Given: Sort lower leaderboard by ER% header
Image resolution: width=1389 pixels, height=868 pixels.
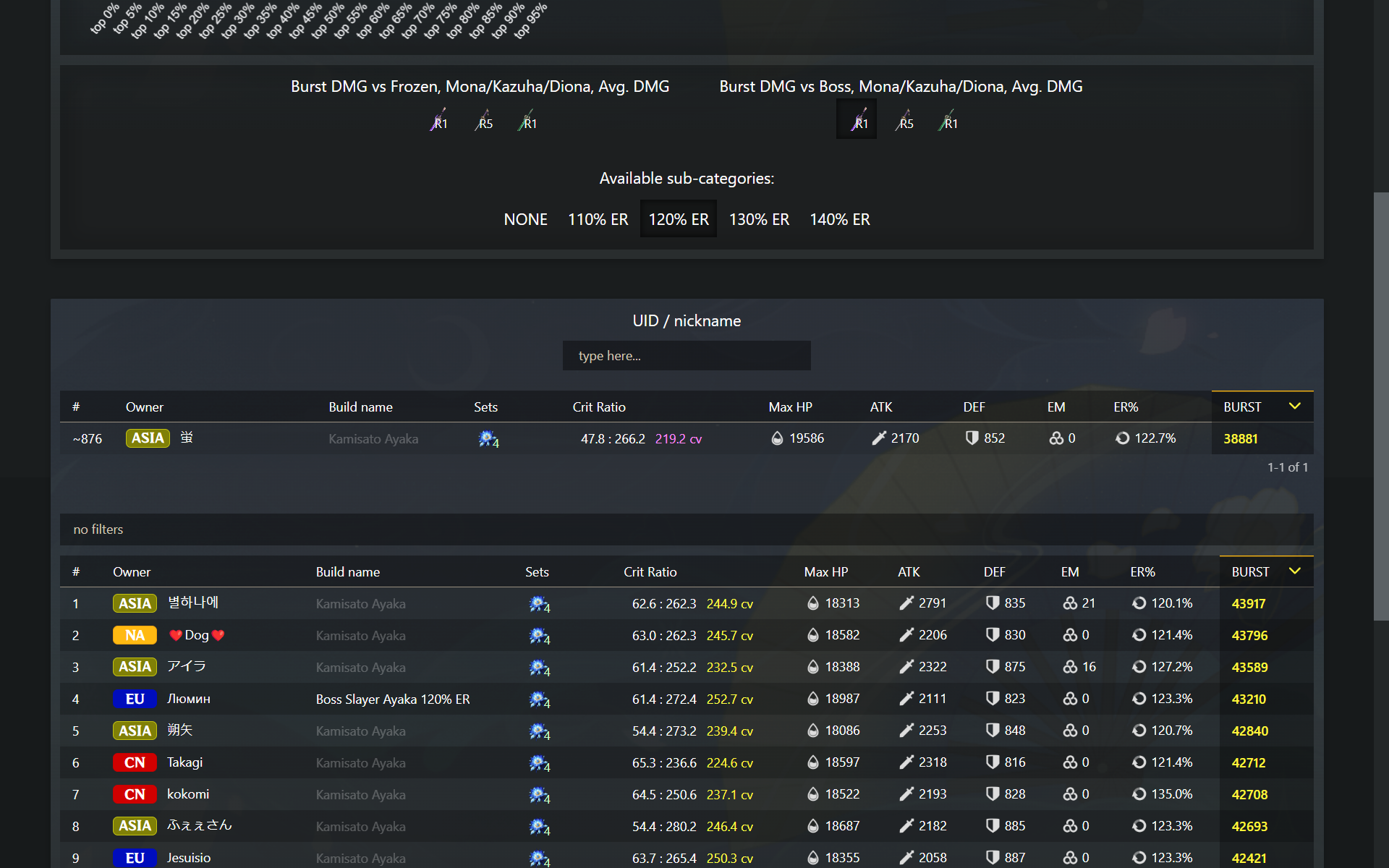Looking at the screenshot, I should (x=1143, y=572).
